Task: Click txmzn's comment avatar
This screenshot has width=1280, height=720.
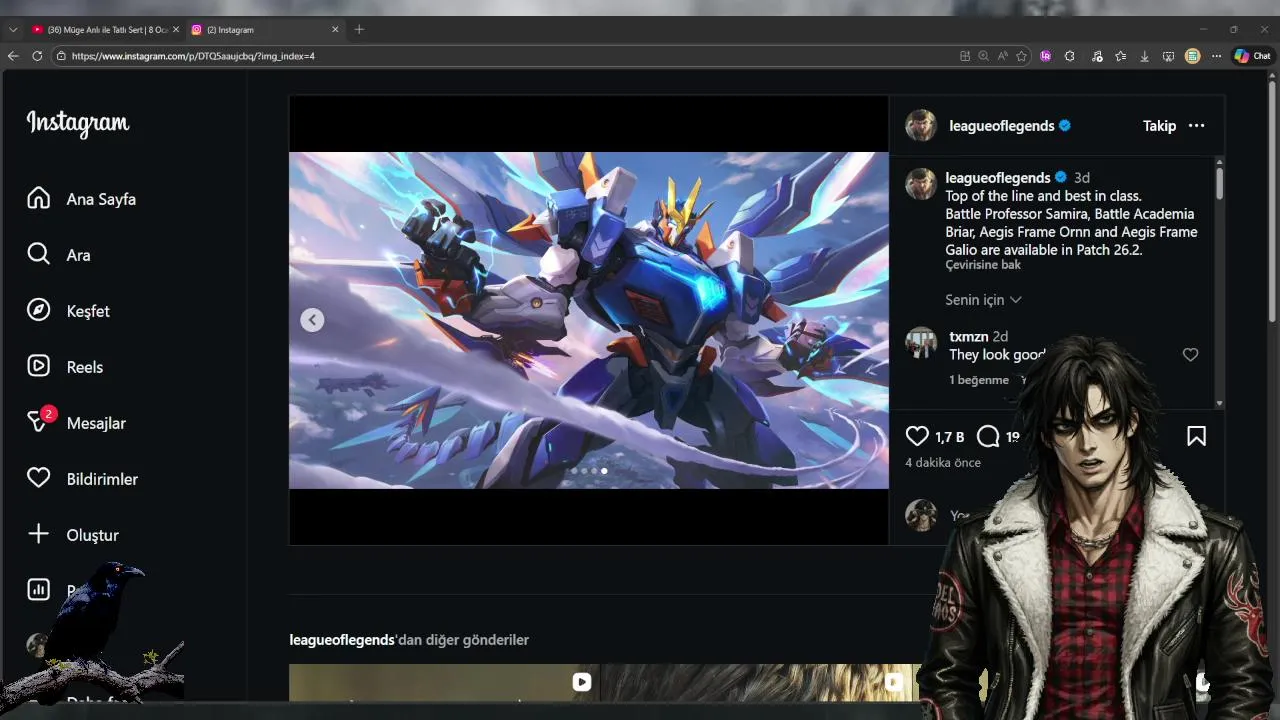Action: click(x=921, y=343)
